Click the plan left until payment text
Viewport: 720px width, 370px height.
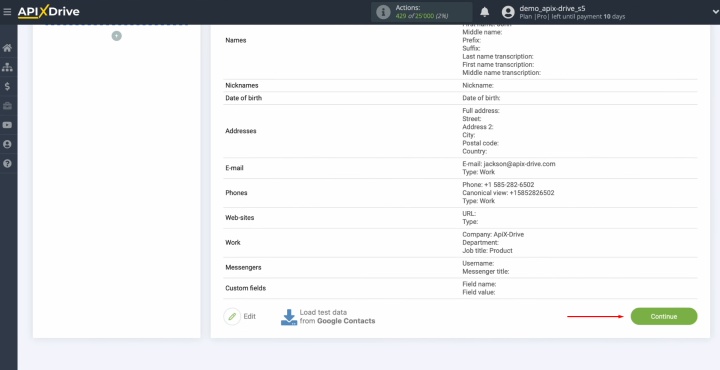coord(572,17)
